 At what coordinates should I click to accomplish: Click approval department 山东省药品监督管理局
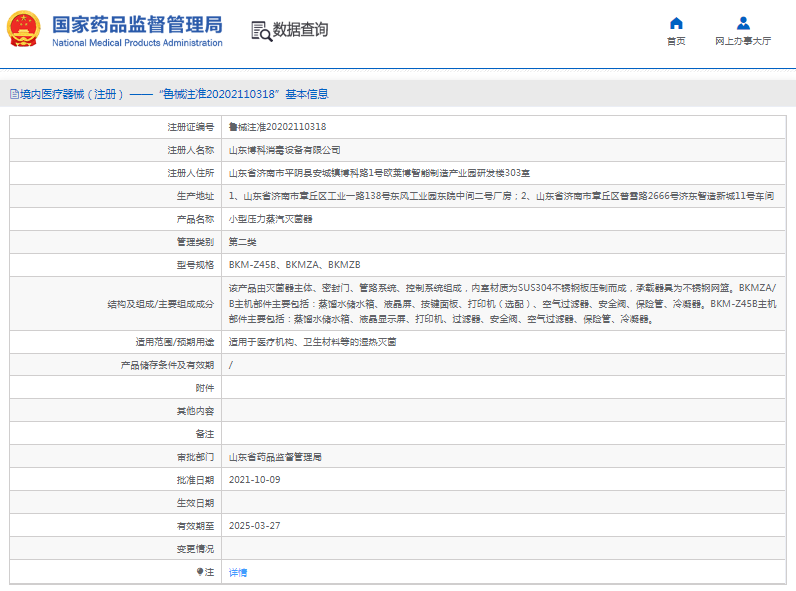275,457
